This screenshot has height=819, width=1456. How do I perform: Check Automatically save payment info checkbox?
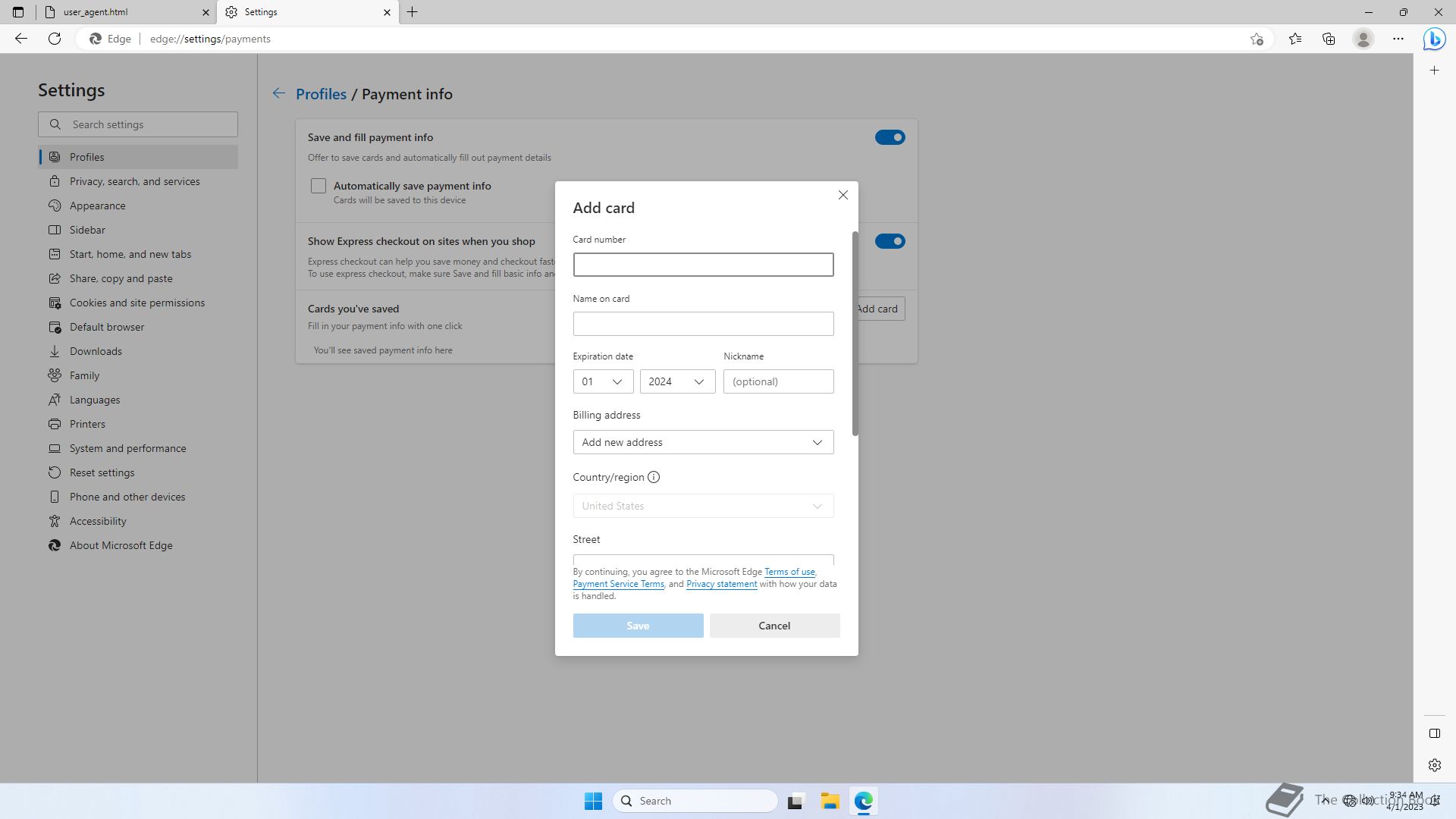point(318,186)
